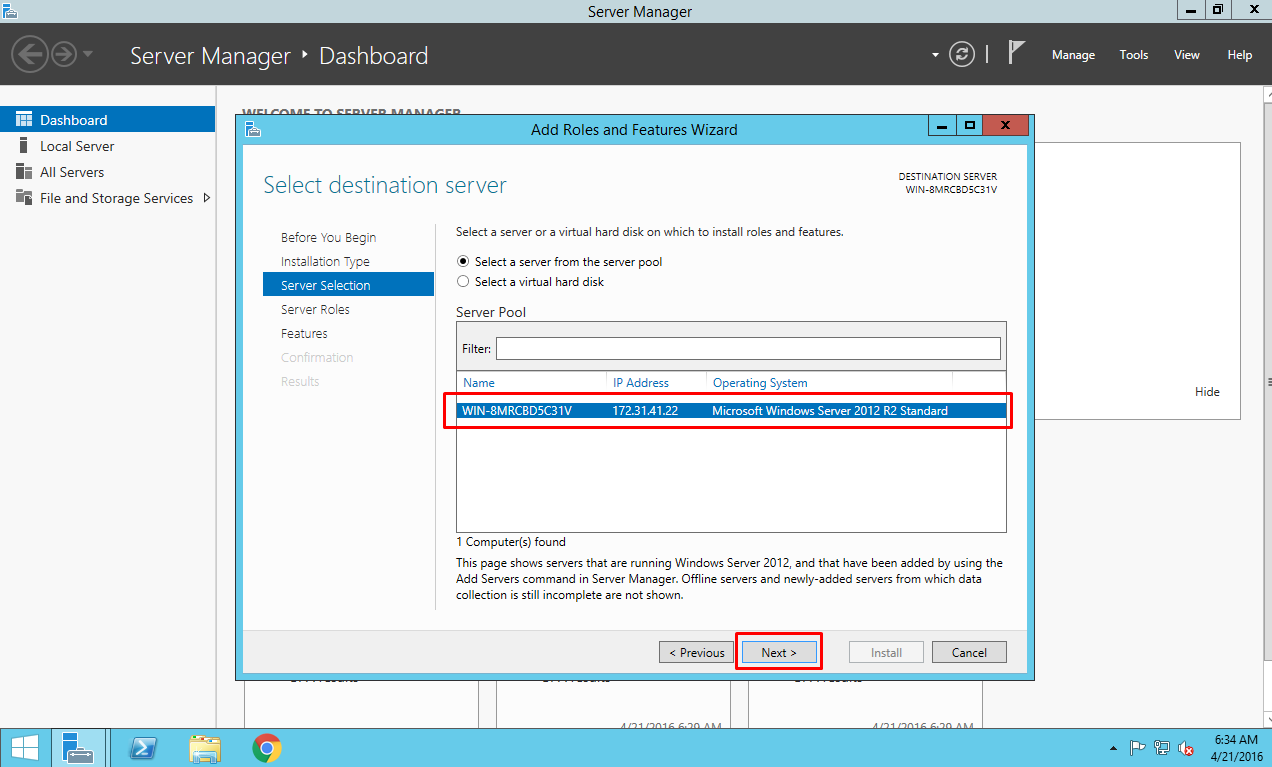
Task: Click the Server Manager title bar app icon
Action: (9, 10)
